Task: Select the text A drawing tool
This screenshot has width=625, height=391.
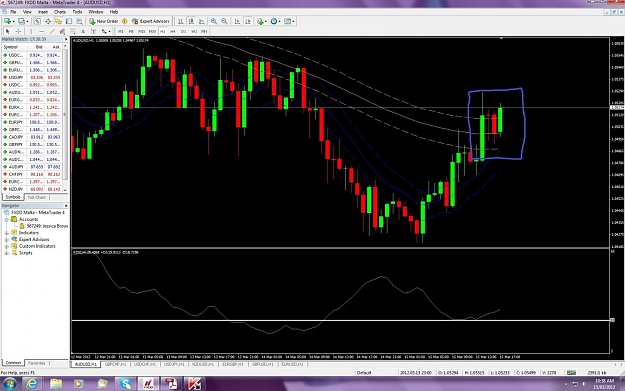Action: pos(83,31)
